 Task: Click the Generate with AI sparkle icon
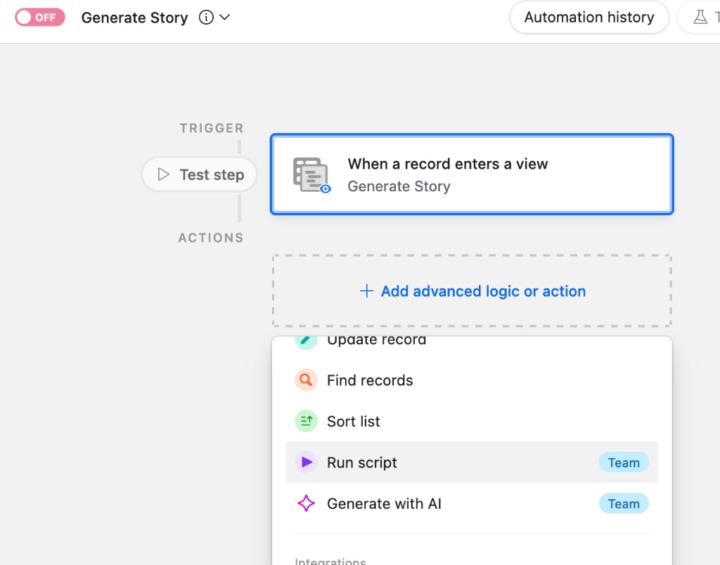tap(306, 504)
